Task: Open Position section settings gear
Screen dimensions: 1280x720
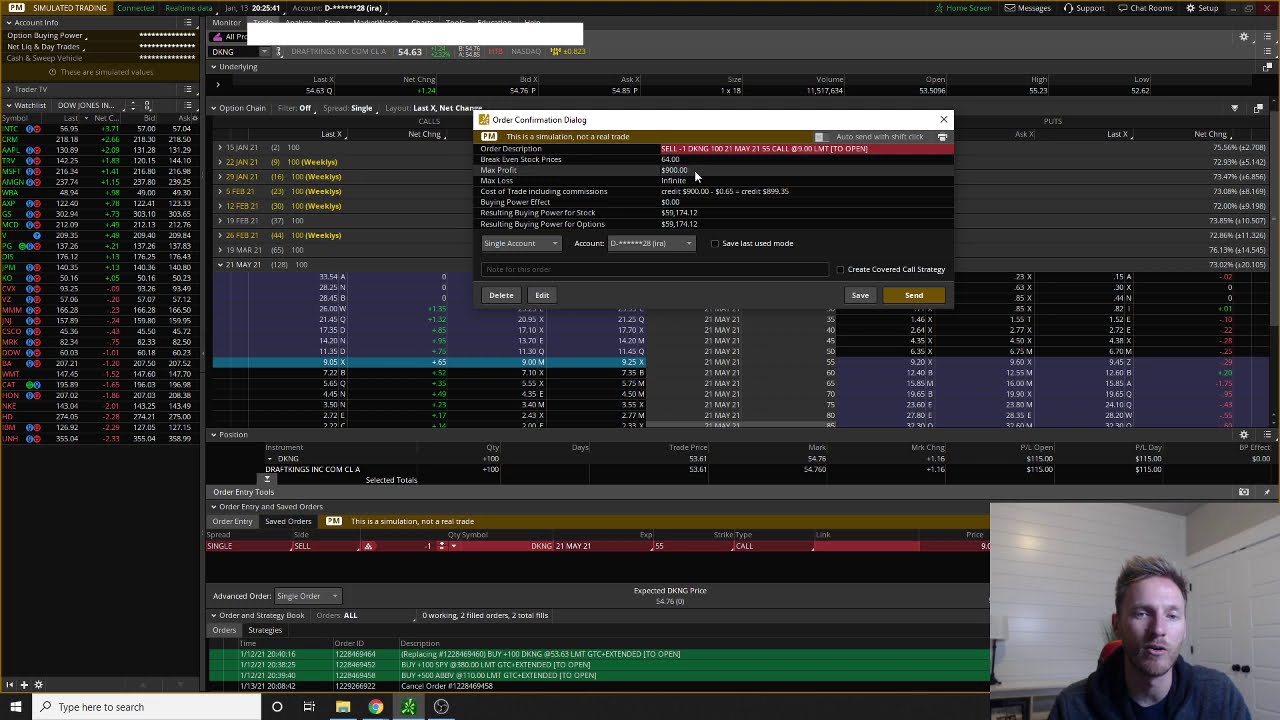Action: click(x=1244, y=435)
